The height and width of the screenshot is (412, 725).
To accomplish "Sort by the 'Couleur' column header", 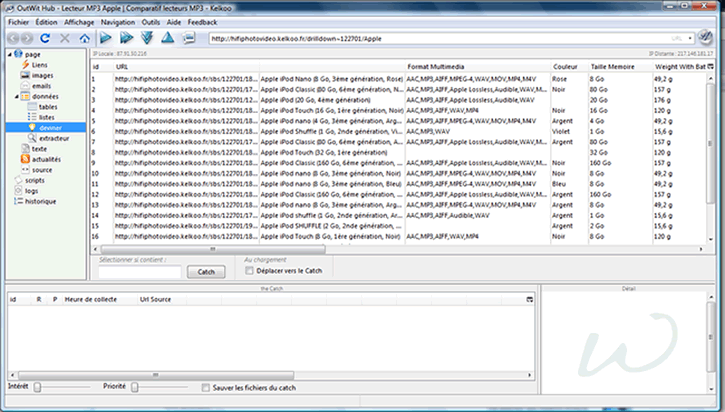I will (569, 67).
